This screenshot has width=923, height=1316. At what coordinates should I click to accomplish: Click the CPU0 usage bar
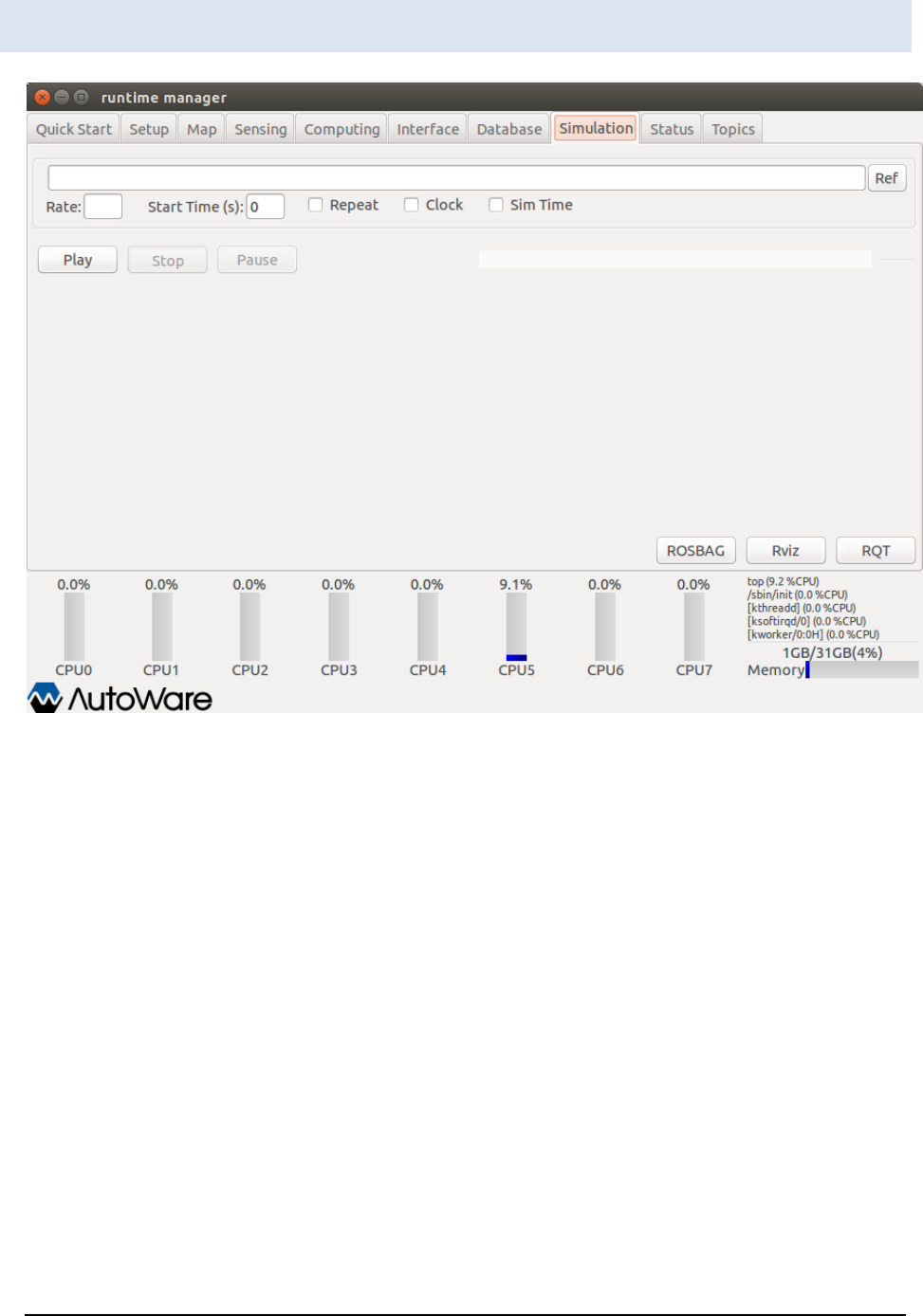tap(74, 627)
